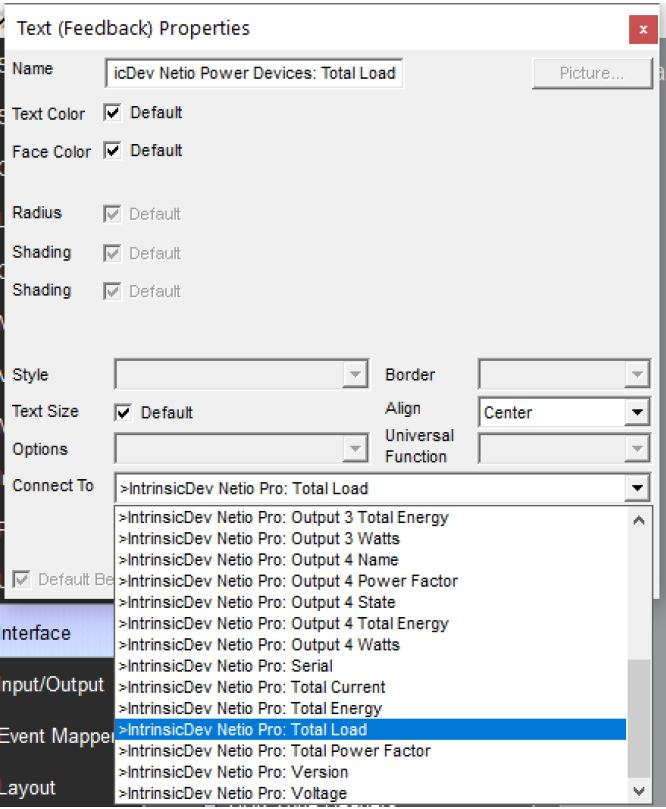Open the Border dropdown
The image size is (666, 809).
[x=637, y=374]
